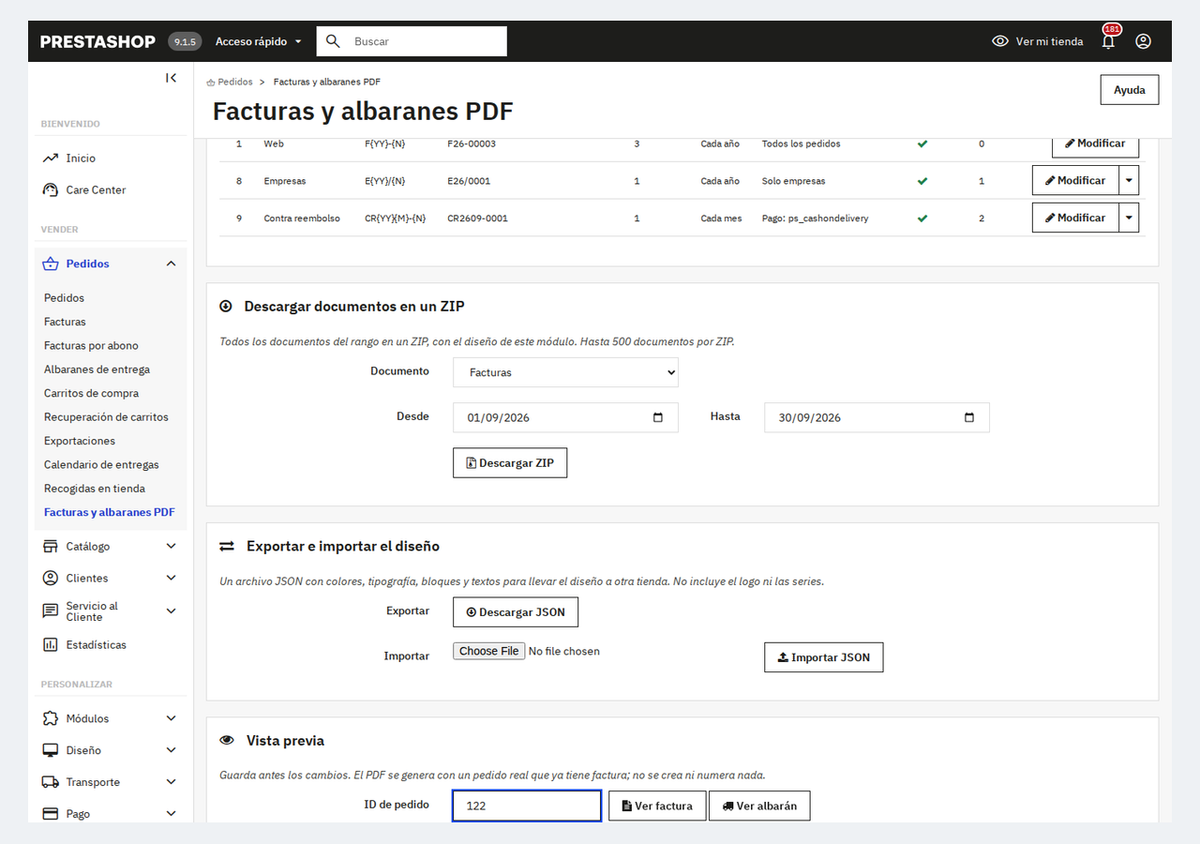Click the Desde date field
This screenshot has width=1200, height=844.
coord(565,418)
